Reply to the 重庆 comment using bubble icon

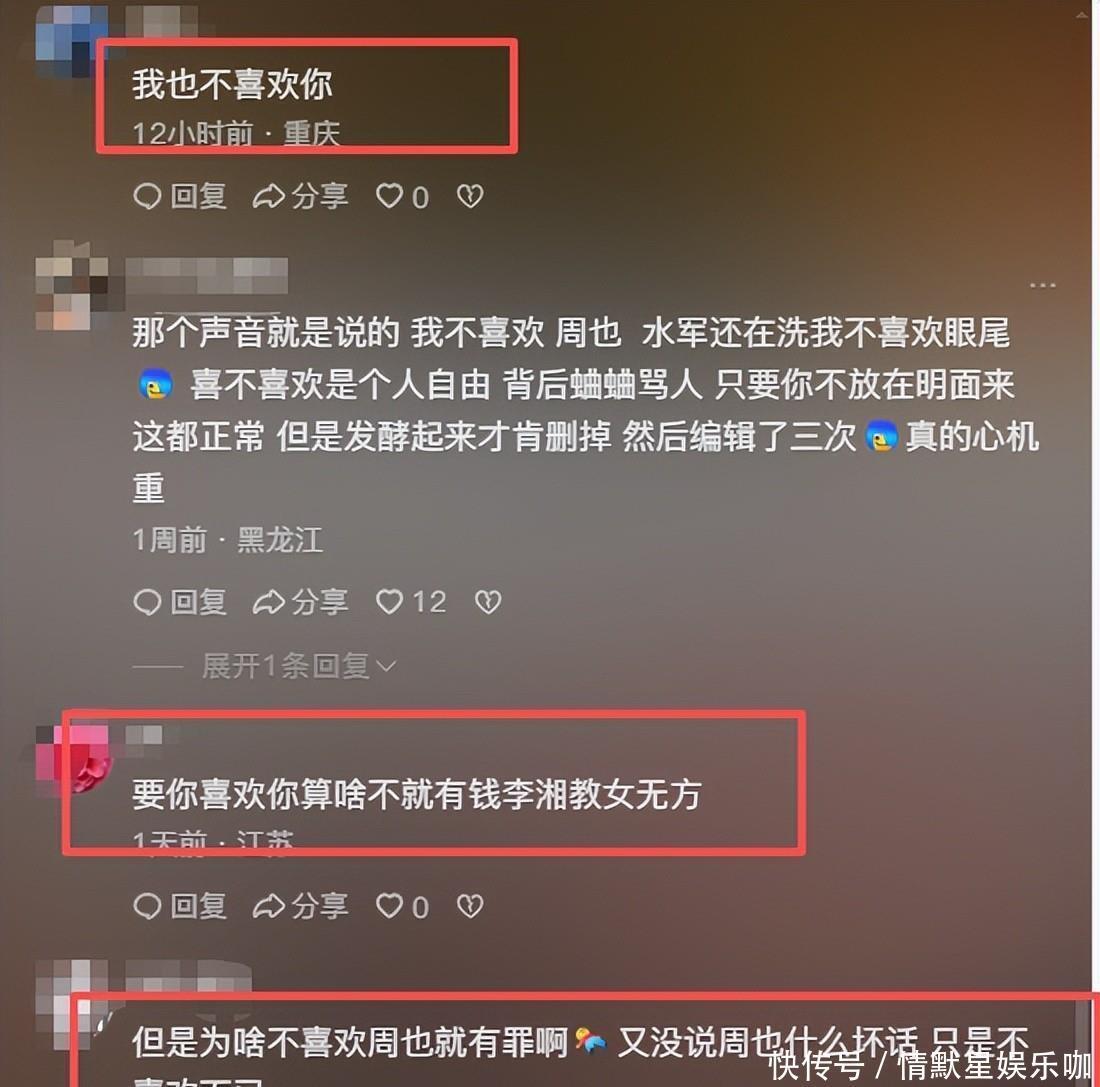point(180,196)
